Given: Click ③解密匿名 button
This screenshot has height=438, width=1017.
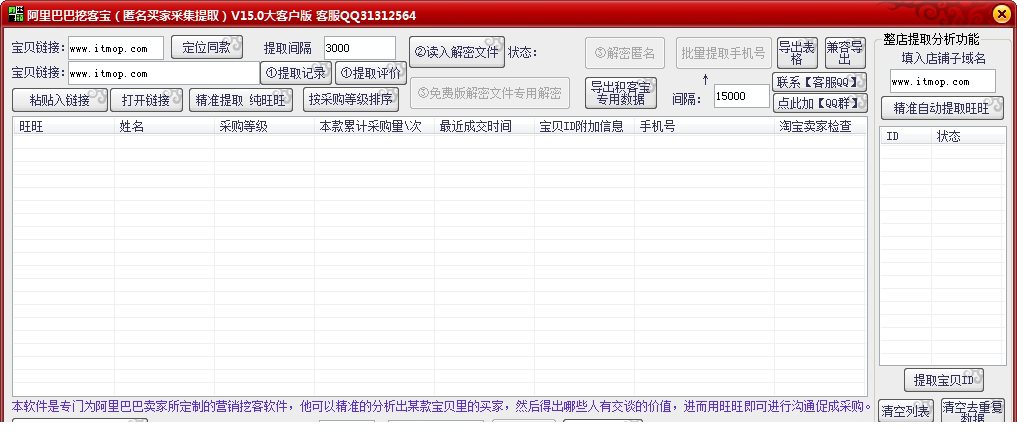Looking at the screenshot, I should coord(625,53).
